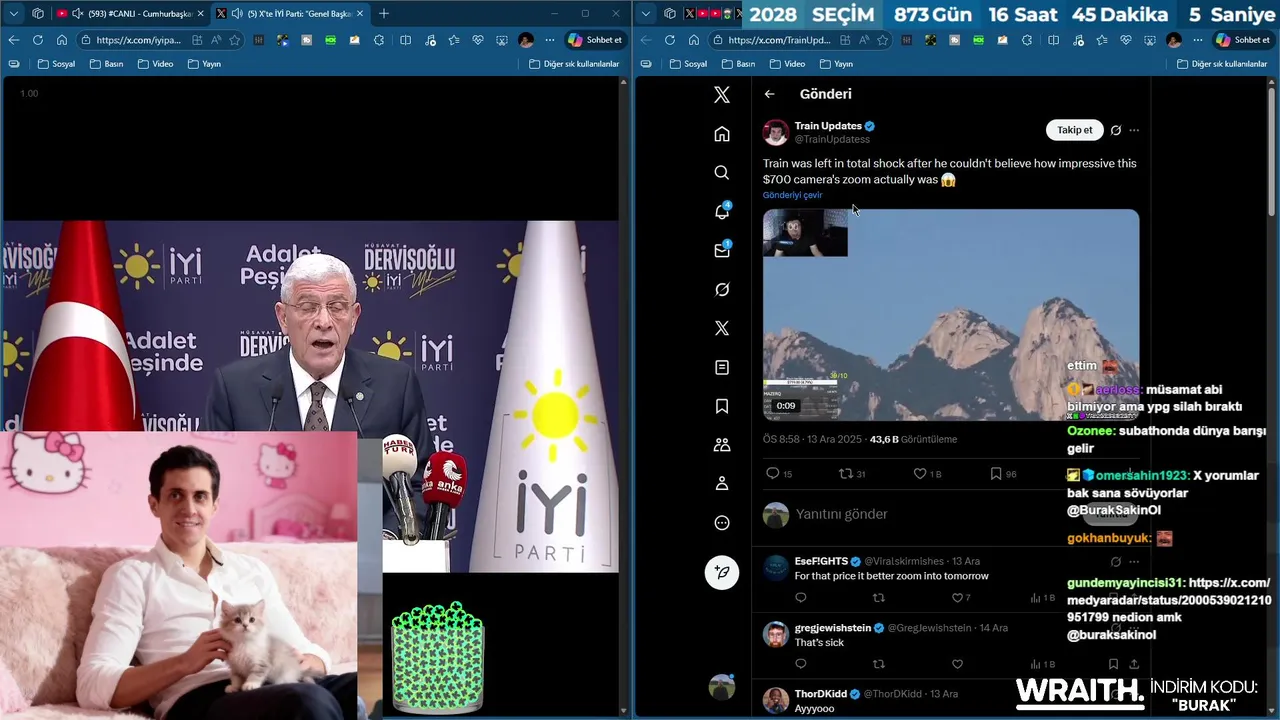Open X messages envelope icon
The width and height of the screenshot is (1280, 720).
722,251
